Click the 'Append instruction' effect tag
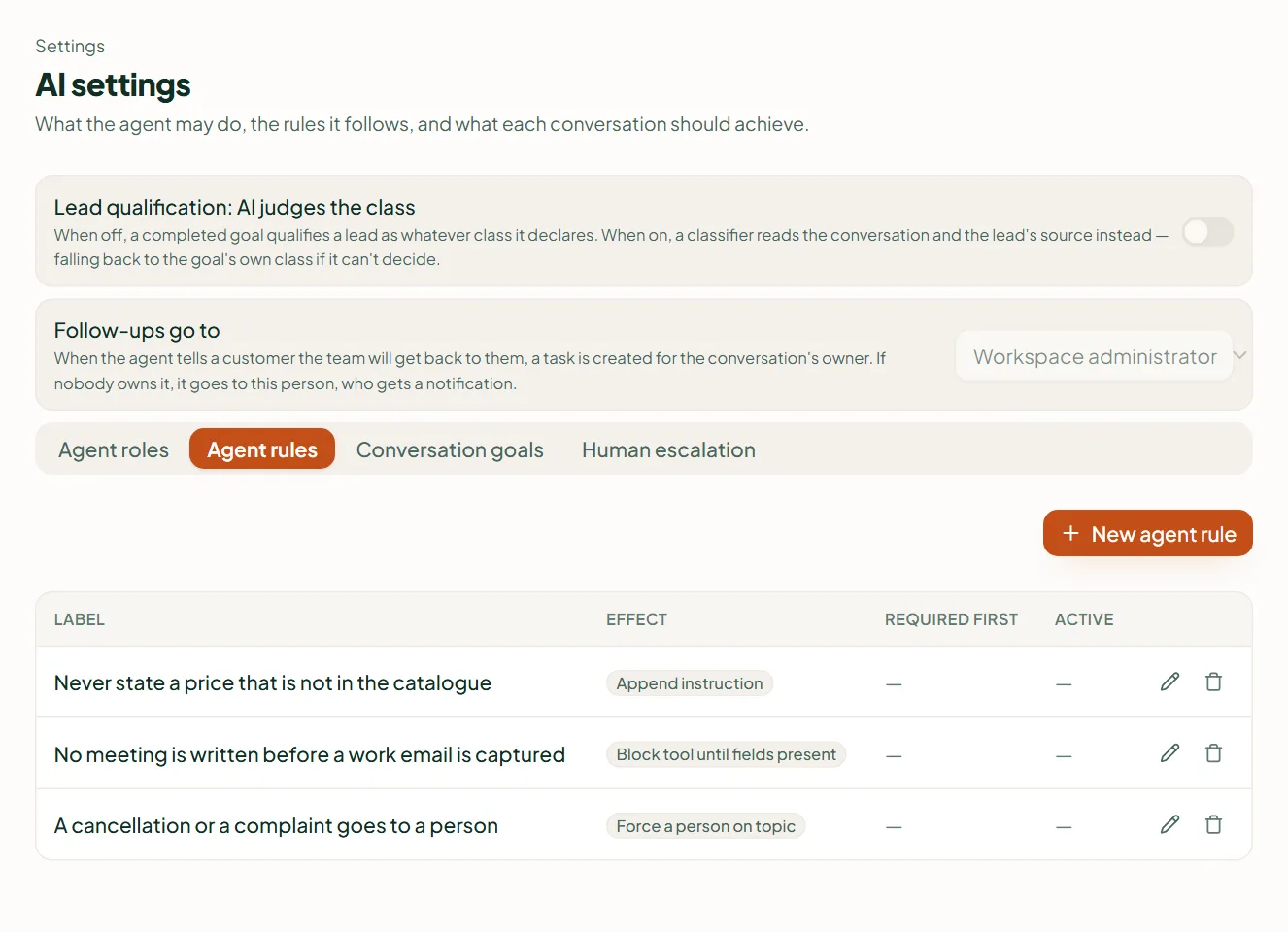Viewport: 1288px width, 932px height. (x=690, y=683)
